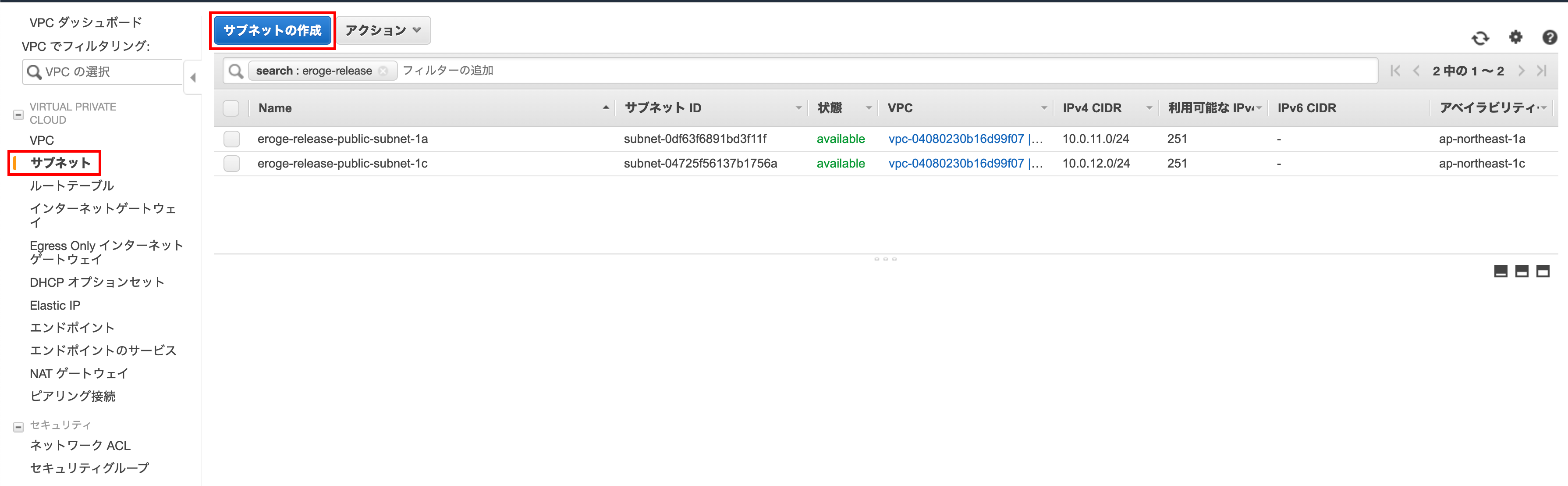Image resolution: width=1568 pixels, height=486 pixels.
Task: Open the settings gear icon
Action: coord(1516,38)
